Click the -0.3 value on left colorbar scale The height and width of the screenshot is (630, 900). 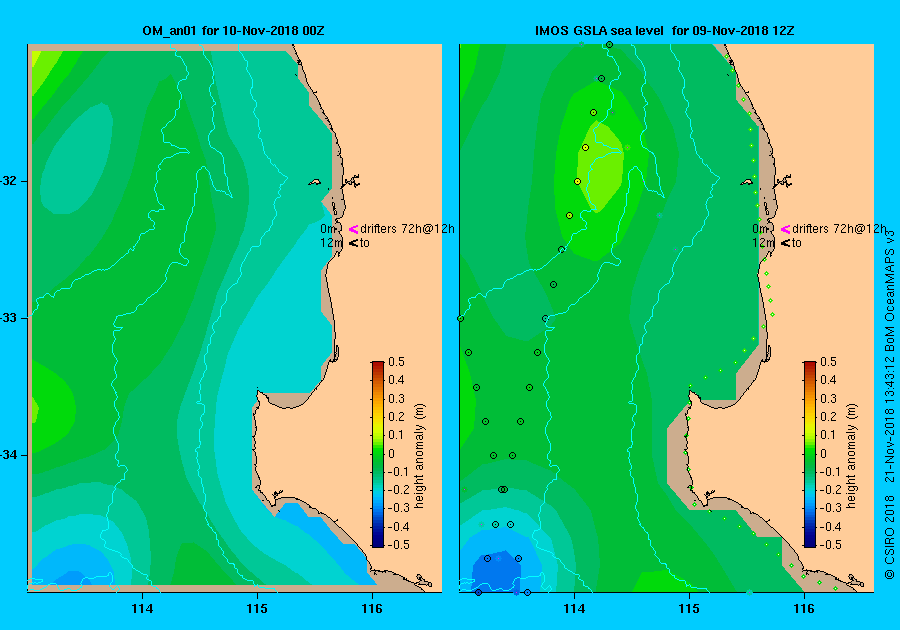pos(398,508)
